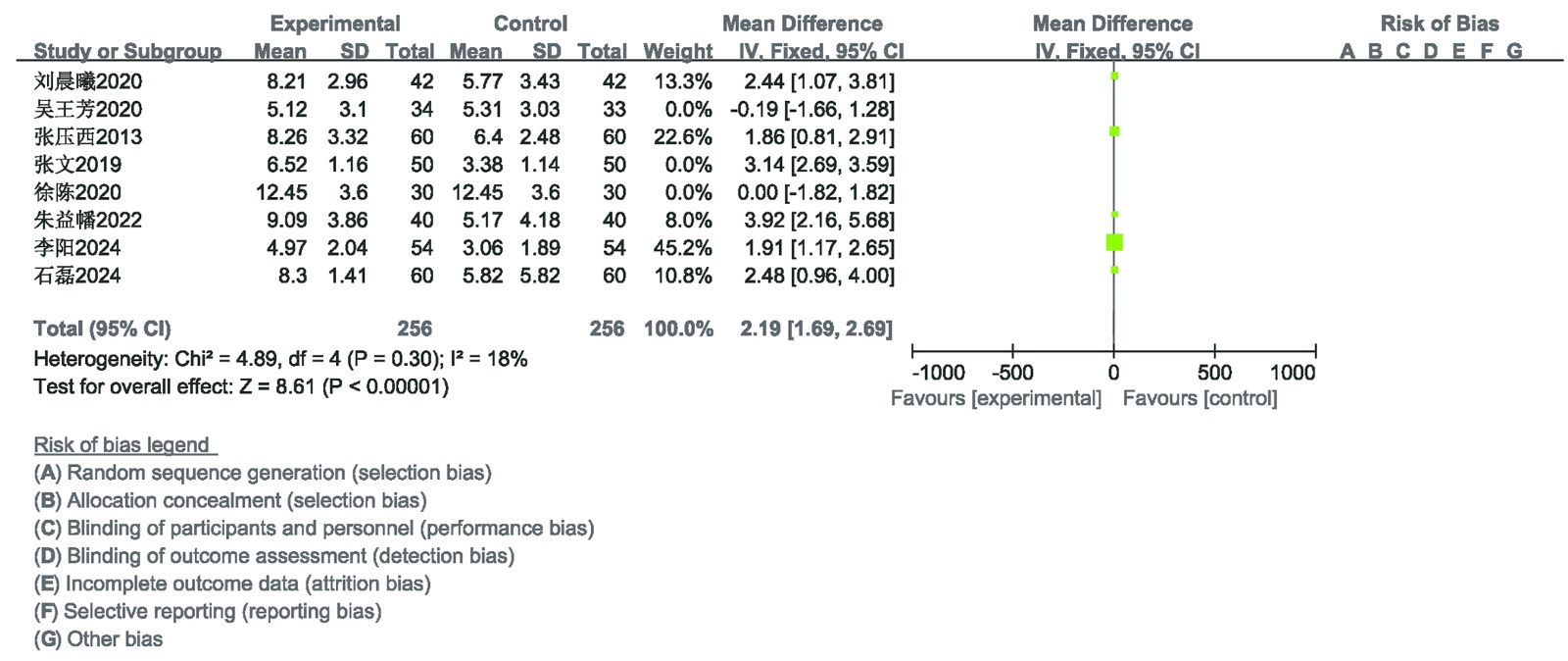Click the 'Study or Subgroup' column header
1568x661 pixels.
coord(127,51)
